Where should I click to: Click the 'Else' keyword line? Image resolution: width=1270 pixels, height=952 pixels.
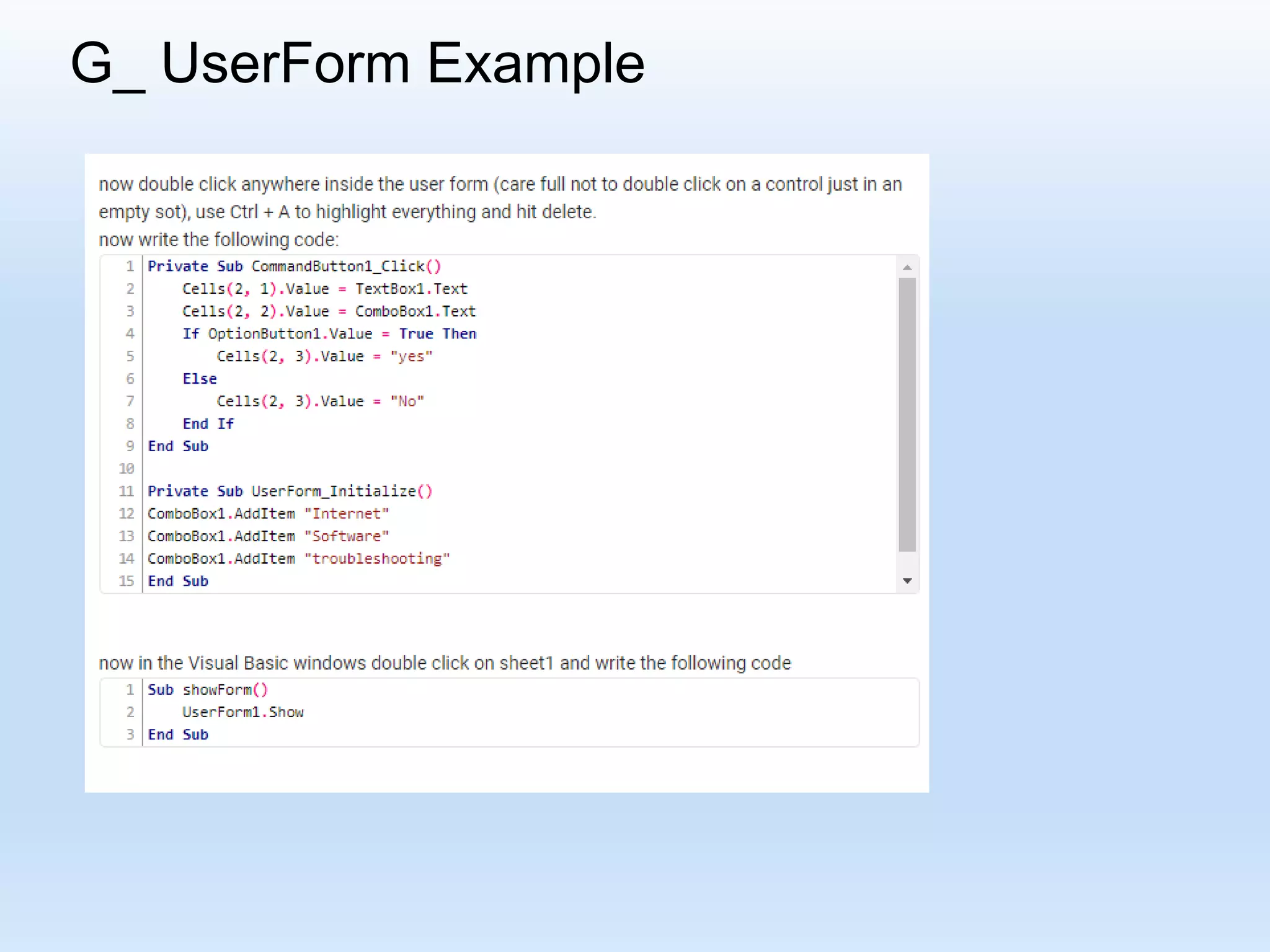click(200, 379)
